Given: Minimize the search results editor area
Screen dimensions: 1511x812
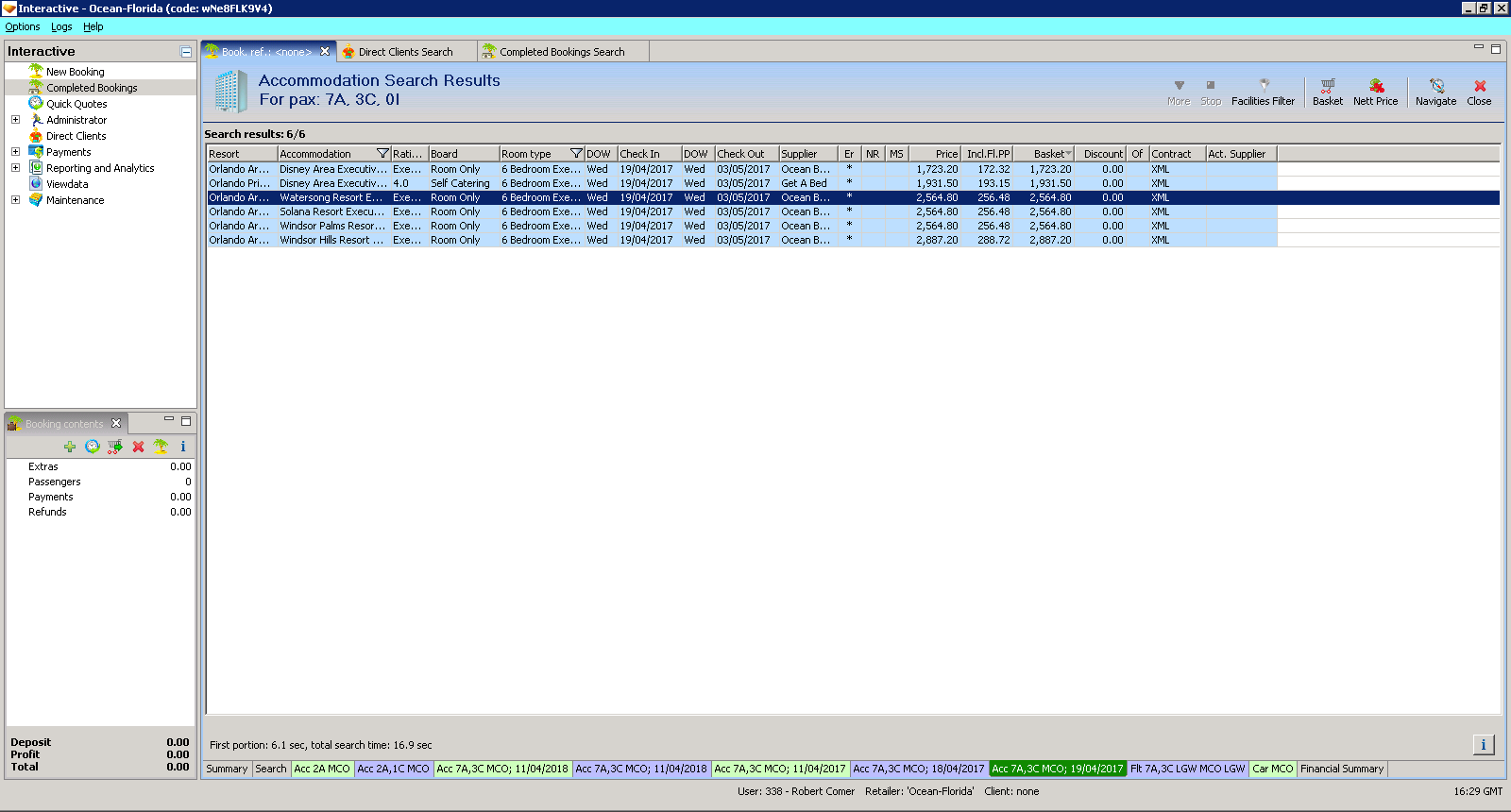Looking at the screenshot, I should pyautogui.click(x=1479, y=47).
